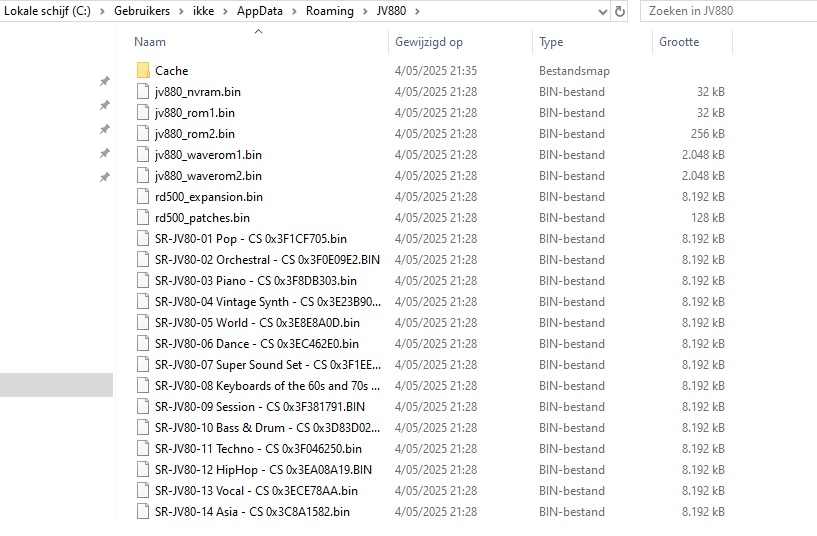Expand chevron after AppData breadcrumb
Viewport: 817px width, 536px height.
[294, 11]
